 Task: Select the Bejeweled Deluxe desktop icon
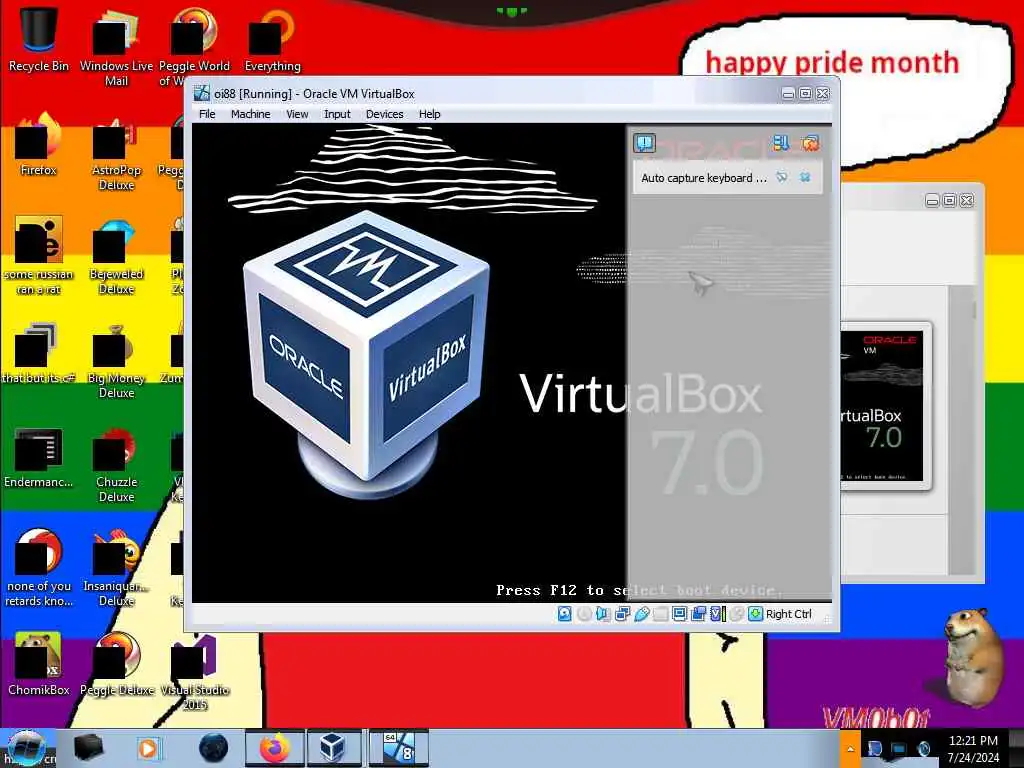116,256
